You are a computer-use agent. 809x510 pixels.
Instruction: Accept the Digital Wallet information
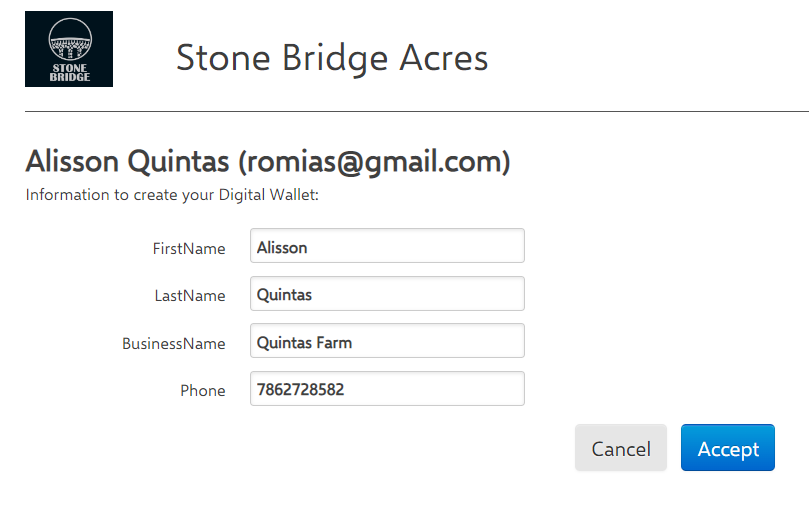[727, 448]
